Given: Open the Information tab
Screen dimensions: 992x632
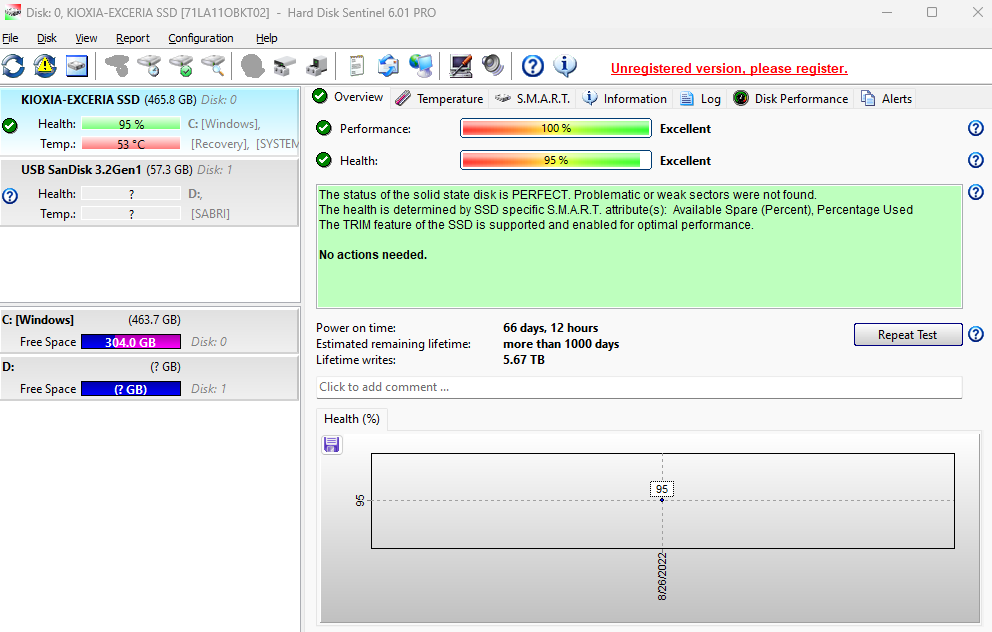Looking at the screenshot, I should tap(624, 99).
